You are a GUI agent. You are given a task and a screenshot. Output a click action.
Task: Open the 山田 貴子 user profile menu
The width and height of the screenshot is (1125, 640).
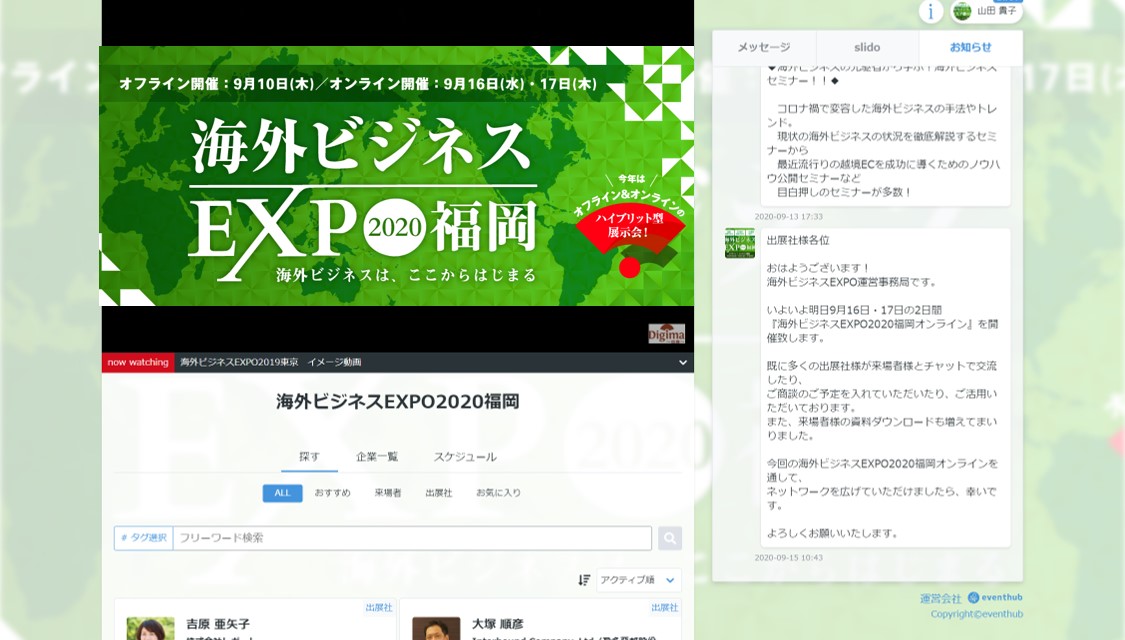coord(987,11)
